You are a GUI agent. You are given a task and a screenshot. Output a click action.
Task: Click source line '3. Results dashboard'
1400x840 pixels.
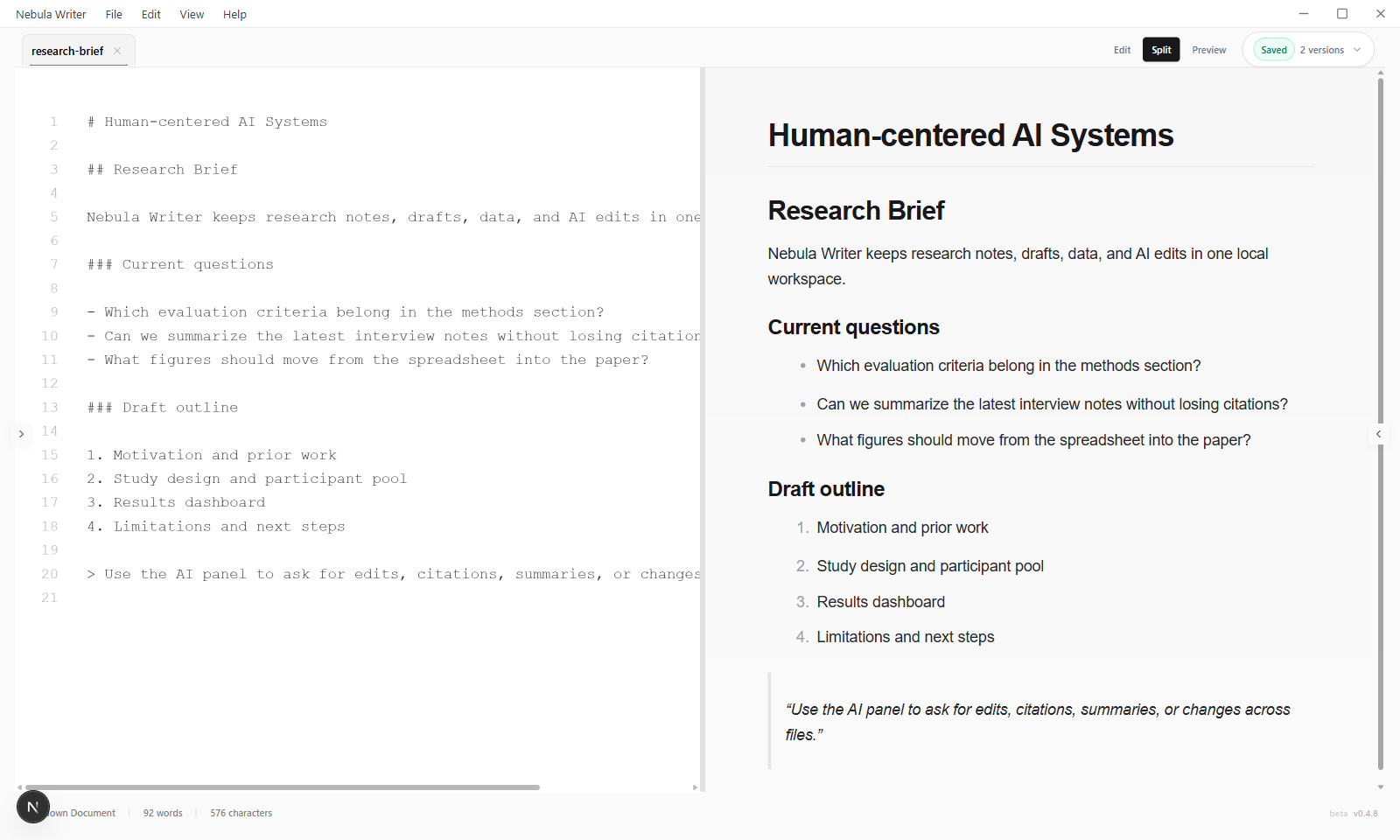tap(176, 502)
